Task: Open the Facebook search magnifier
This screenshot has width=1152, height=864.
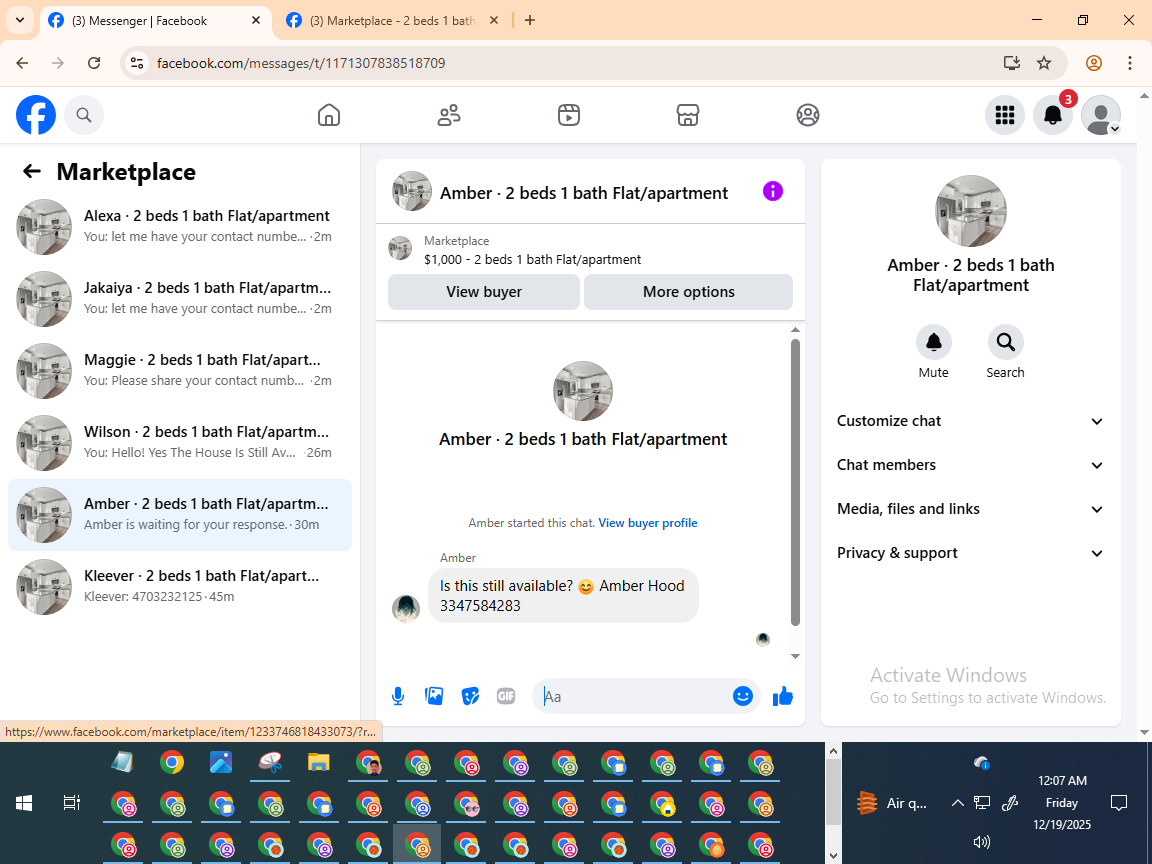Action: pos(84,115)
